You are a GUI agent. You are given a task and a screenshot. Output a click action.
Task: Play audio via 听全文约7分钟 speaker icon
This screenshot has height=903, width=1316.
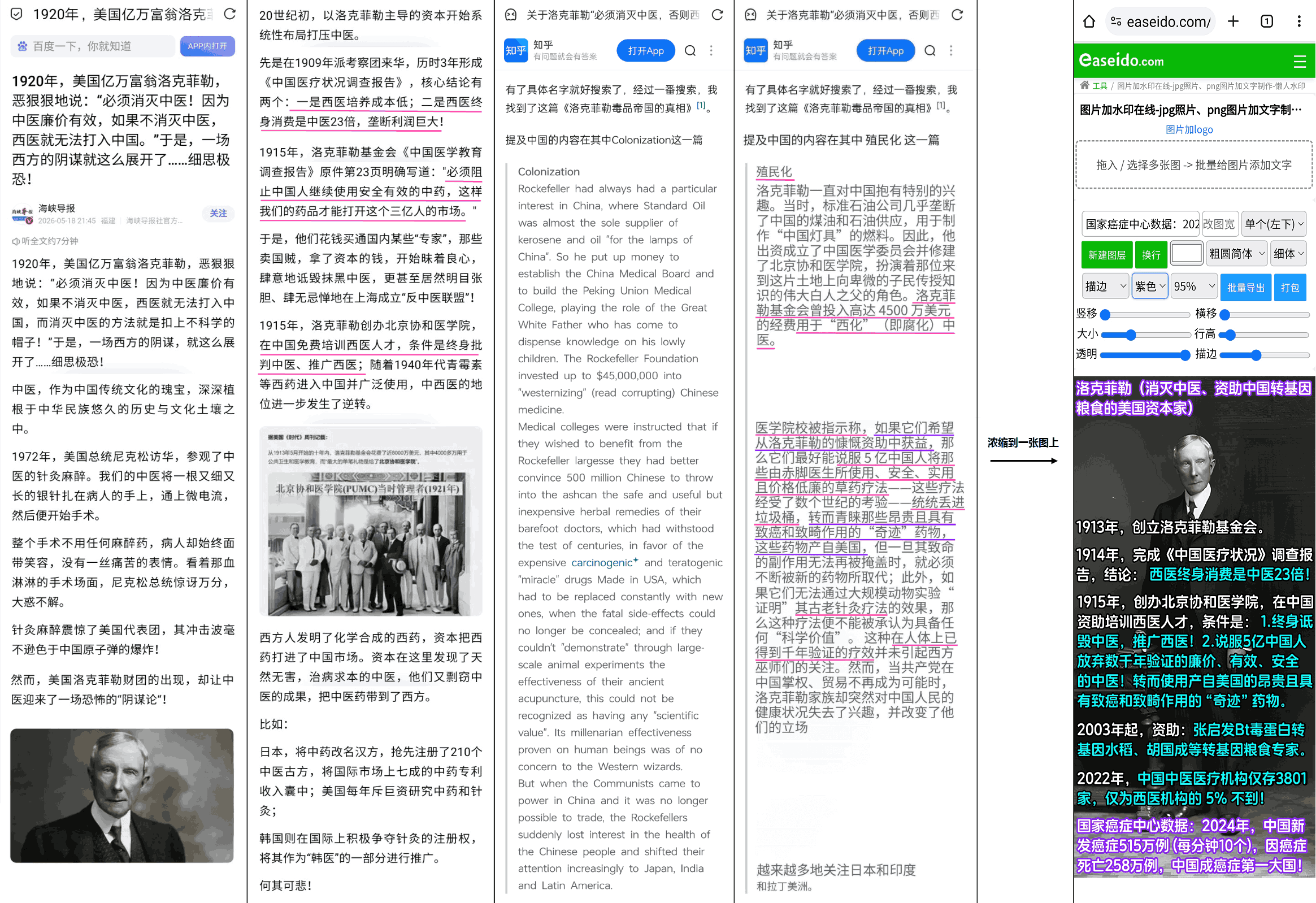[x=16, y=241]
